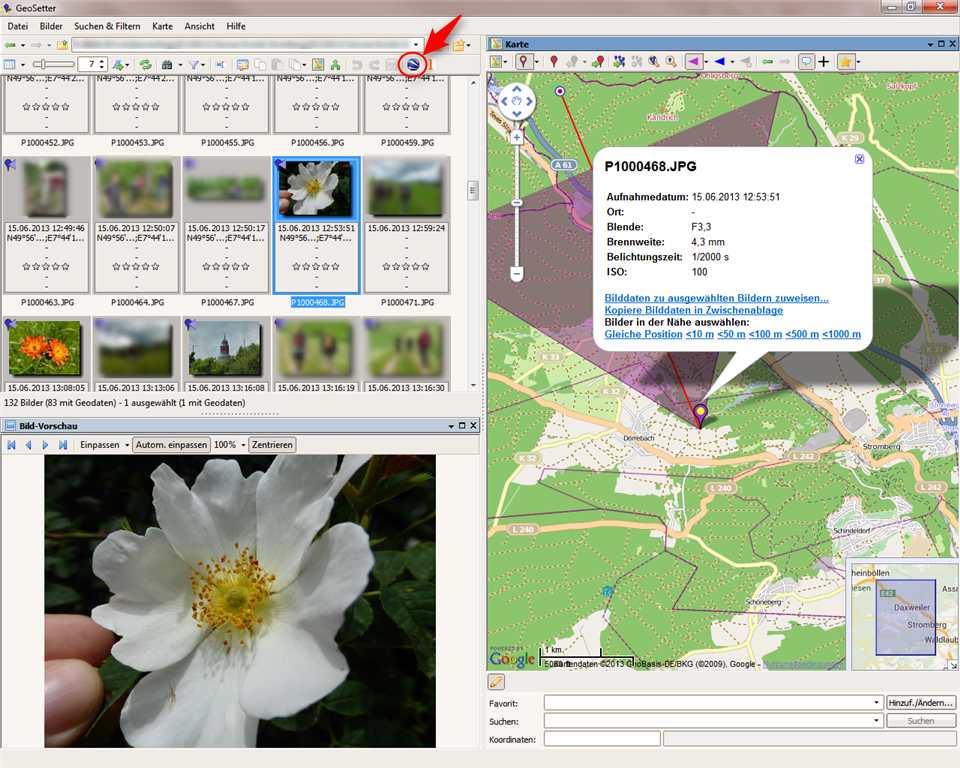Click the Koordinaten input field
The image size is (960, 768).
[x=602, y=739]
